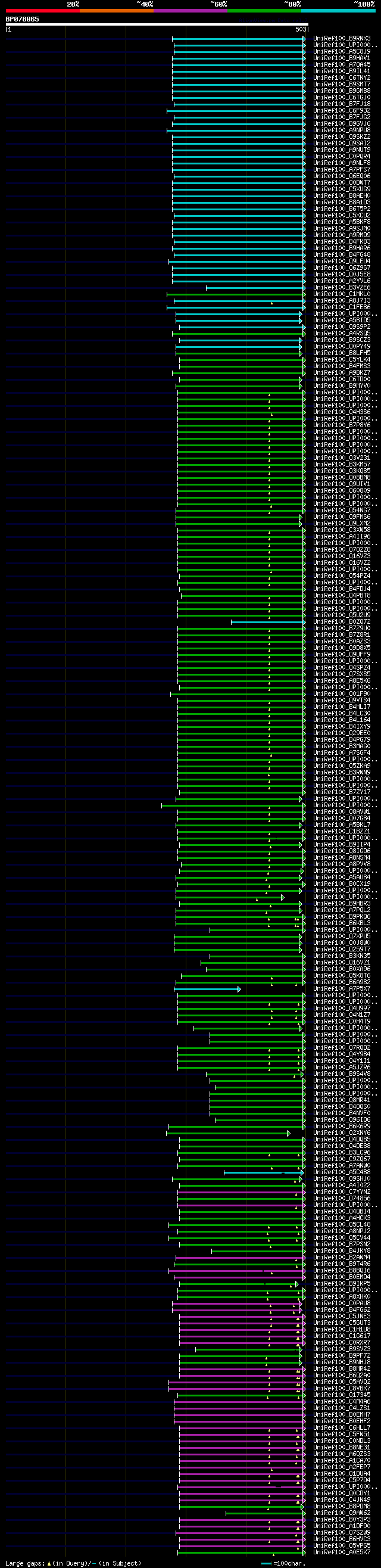Click label UniRef100_B0CX19
381x1568 pixels.
click(x=342, y=884)
